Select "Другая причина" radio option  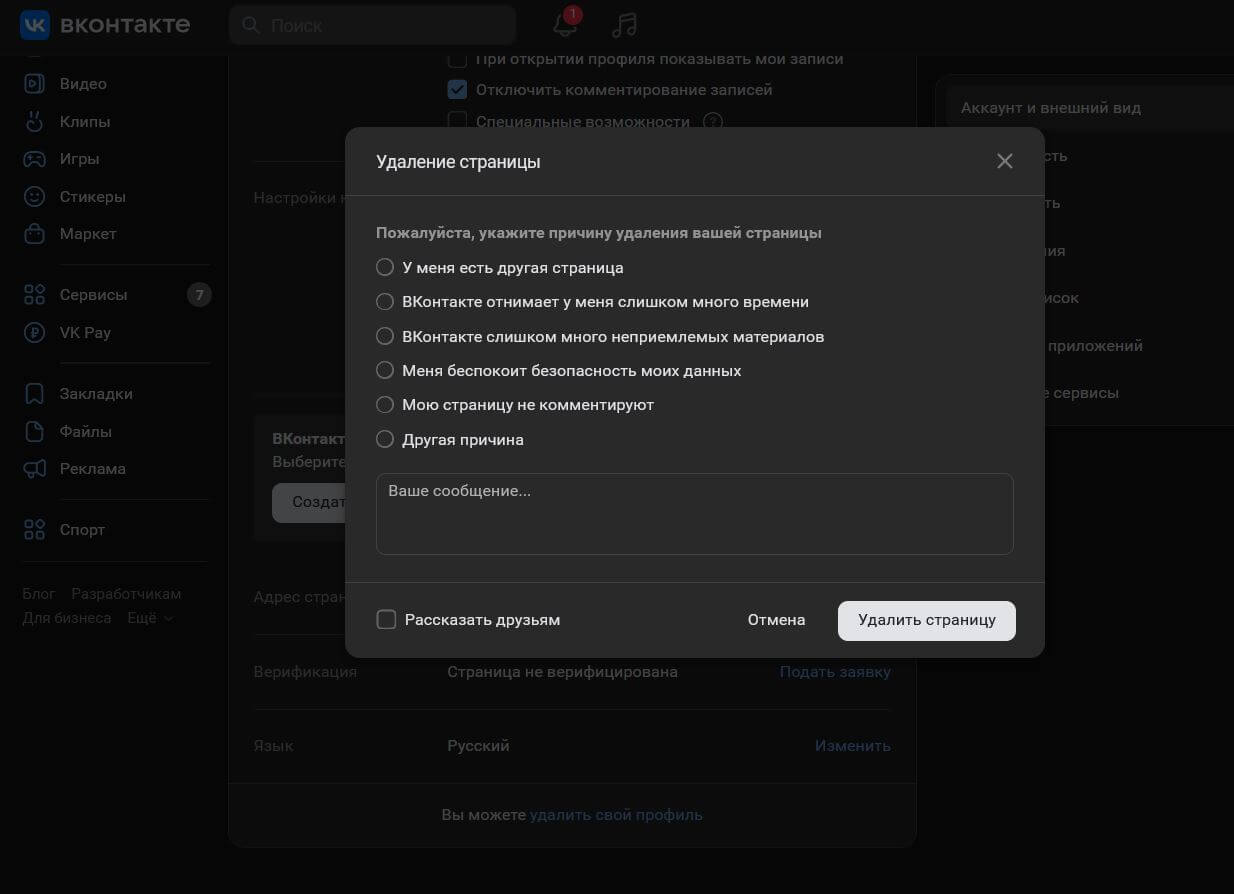coord(385,440)
